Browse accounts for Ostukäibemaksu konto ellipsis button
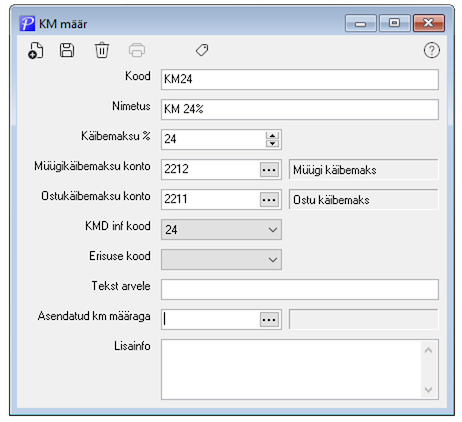The height and width of the screenshot is (422, 462). [269, 200]
